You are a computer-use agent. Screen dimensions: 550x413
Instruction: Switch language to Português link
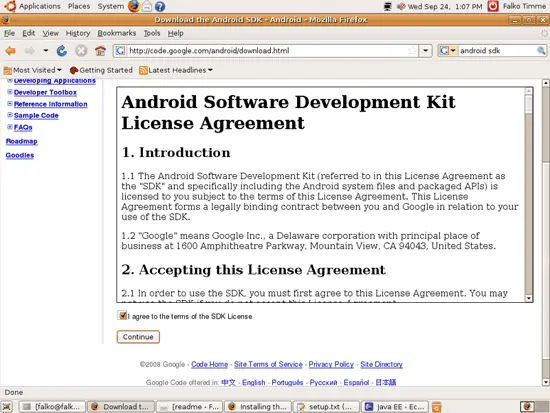click(x=287, y=382)
